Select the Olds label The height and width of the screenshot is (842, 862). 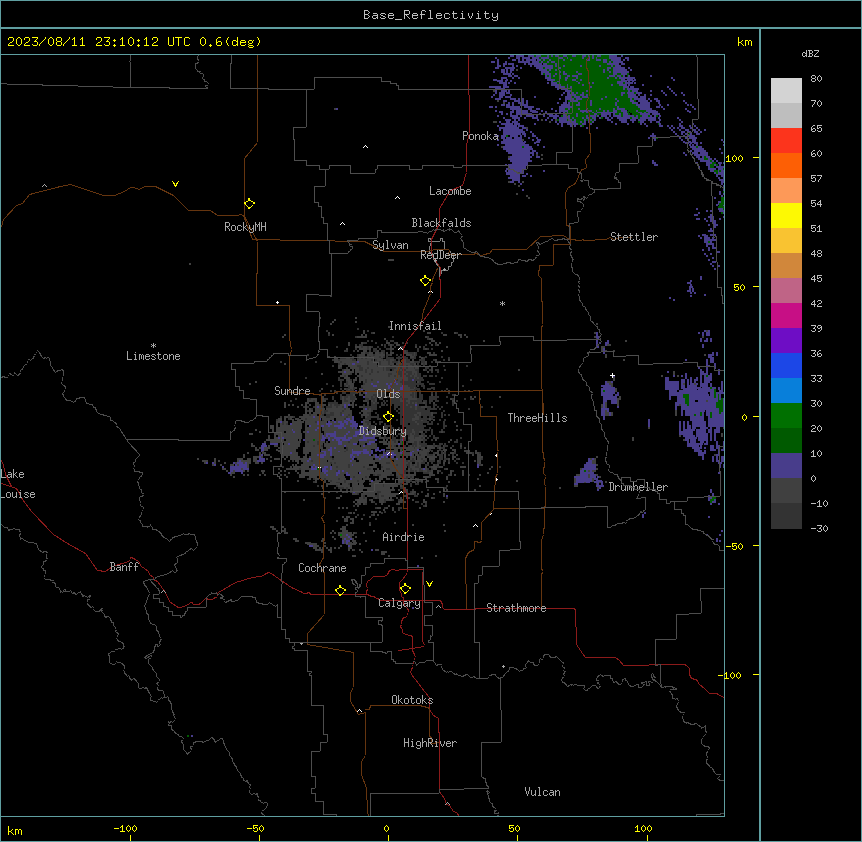[388, 394]
